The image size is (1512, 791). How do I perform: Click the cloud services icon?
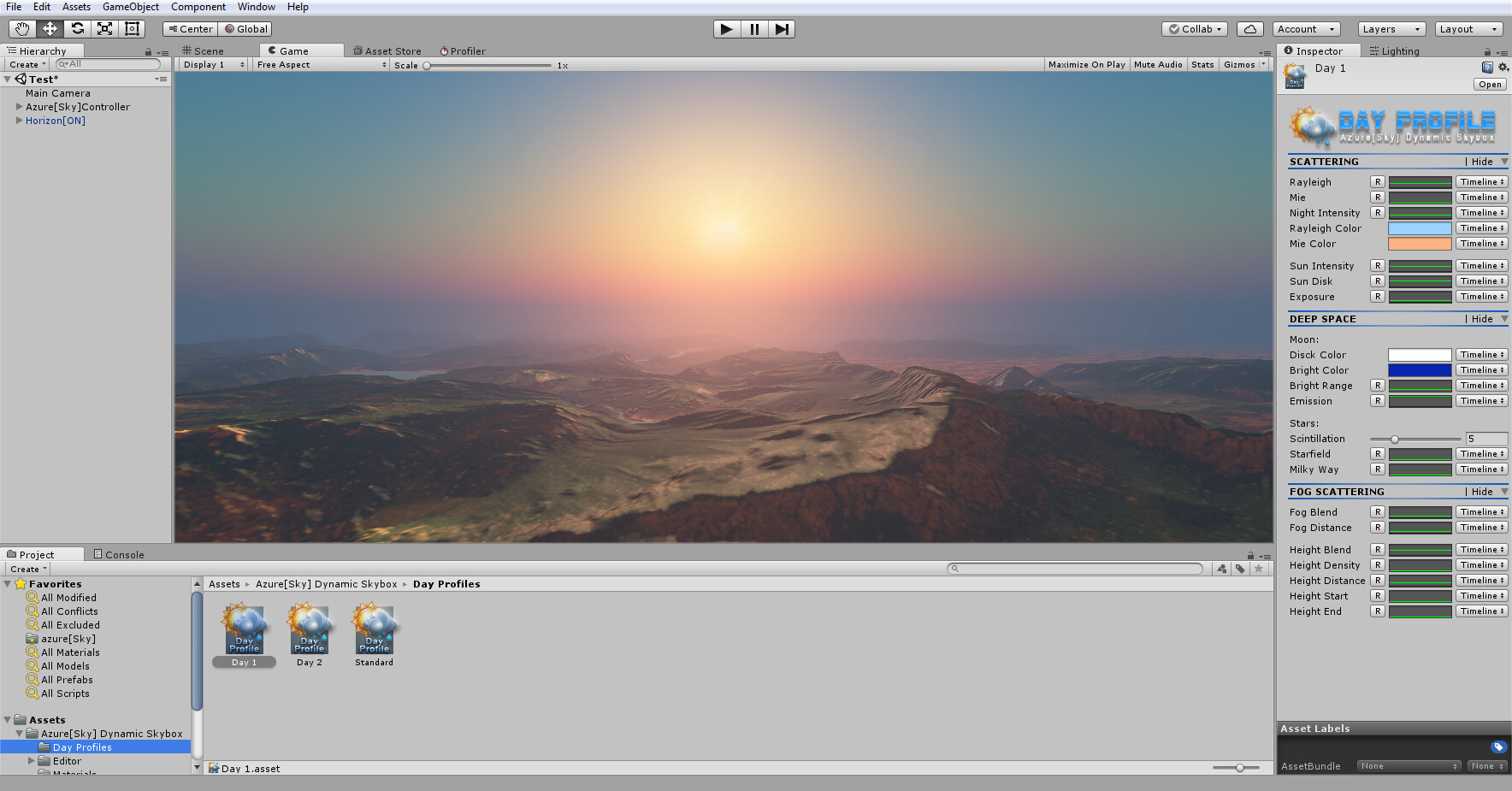[x=1249, y=28]
